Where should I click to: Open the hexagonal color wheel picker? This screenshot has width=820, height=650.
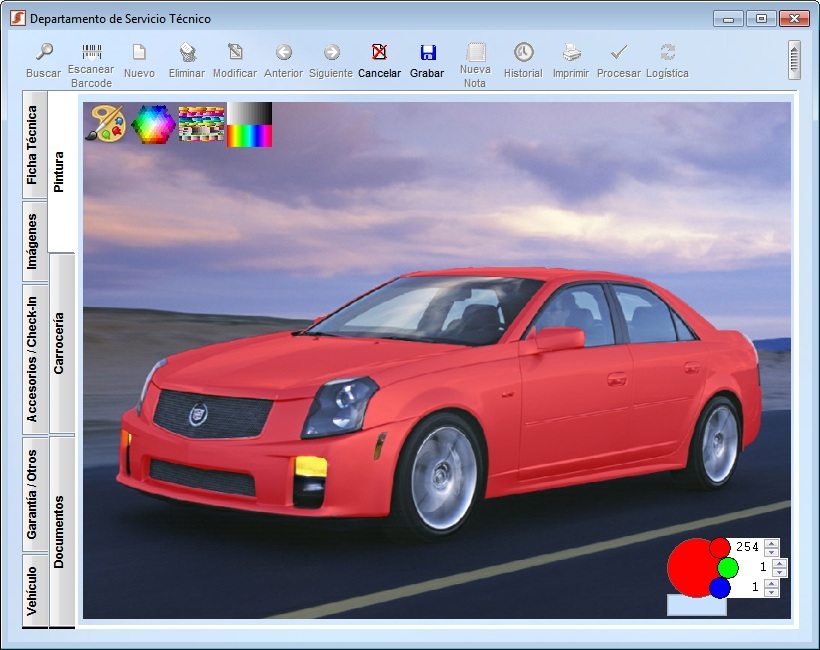click(153, 124)
